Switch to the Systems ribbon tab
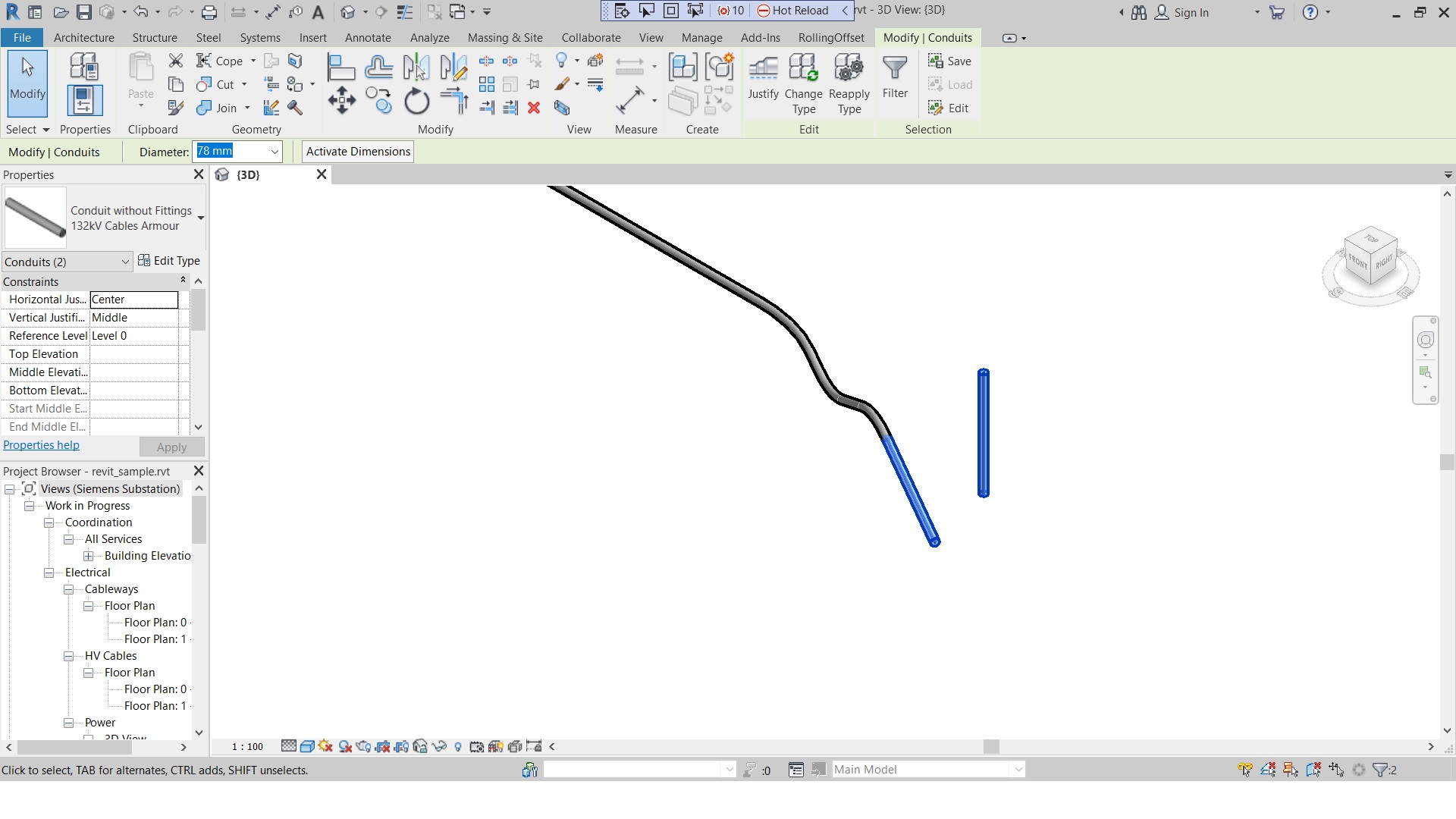This screenshot has height=819, width=1456. pyautogui.click(x=260, y=37)
